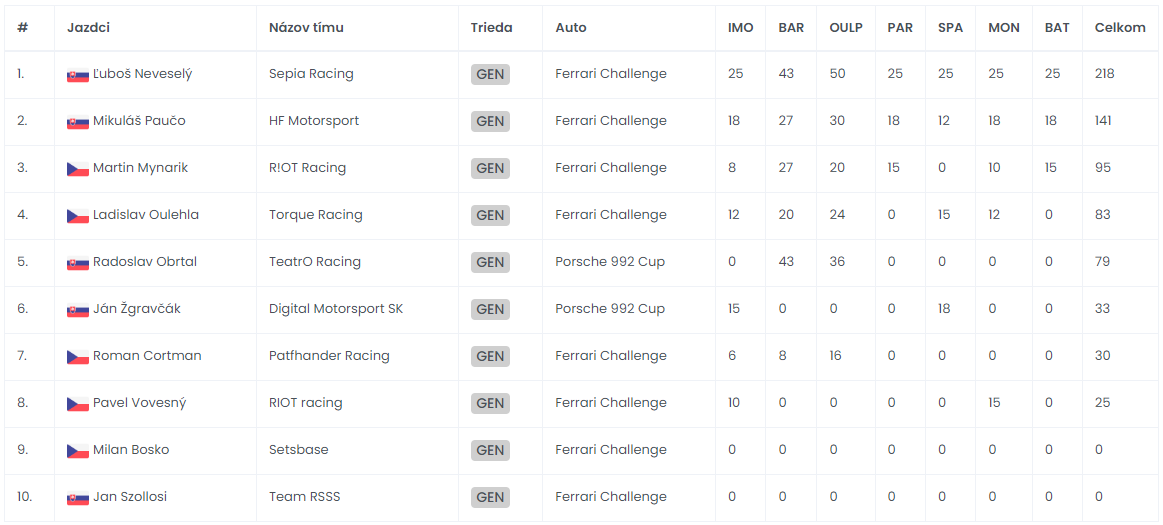Screen dimensions: 1163x525
Task: Click the Slovak flag beside Ján Žgravčák
Action: (78, 309)
